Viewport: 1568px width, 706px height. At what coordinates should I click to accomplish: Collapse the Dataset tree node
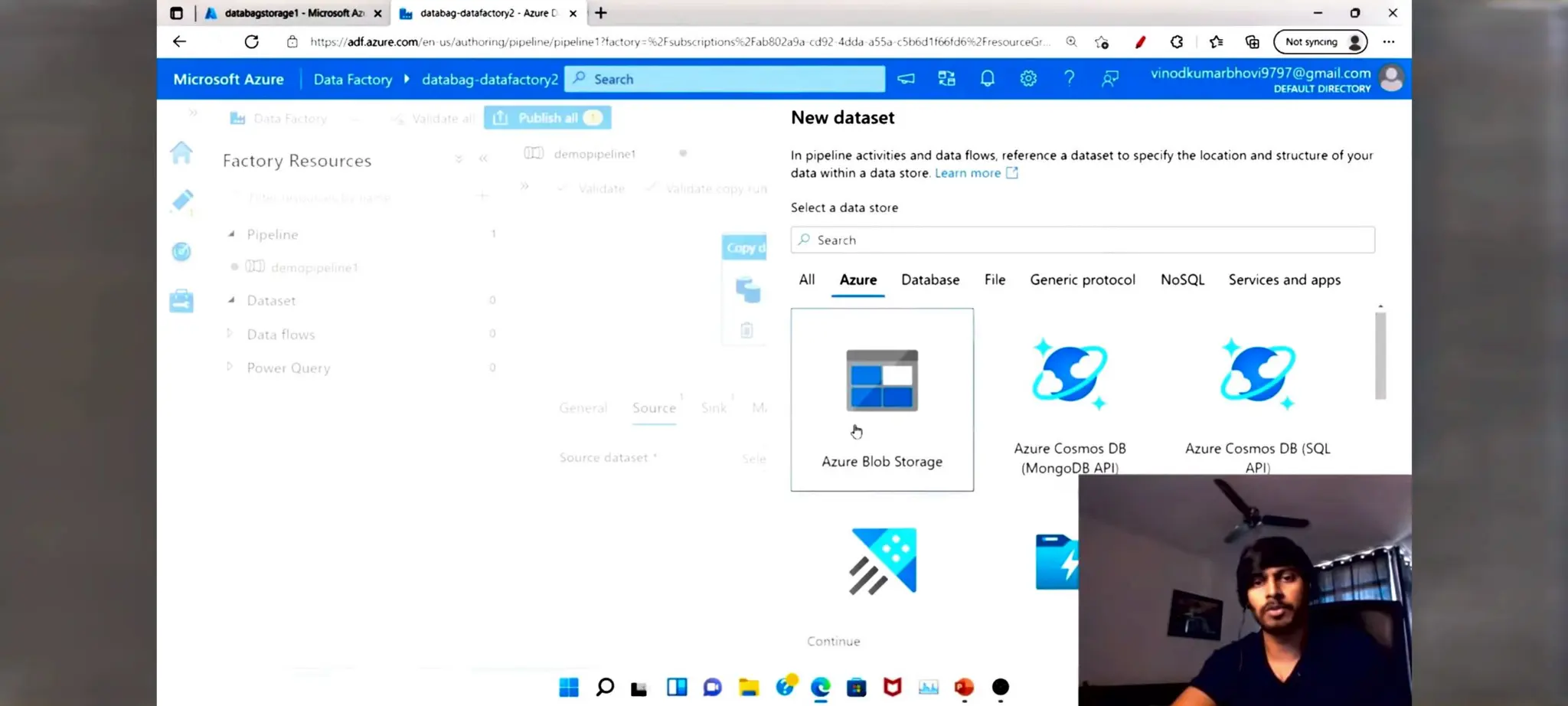click(x=231, y=300)
